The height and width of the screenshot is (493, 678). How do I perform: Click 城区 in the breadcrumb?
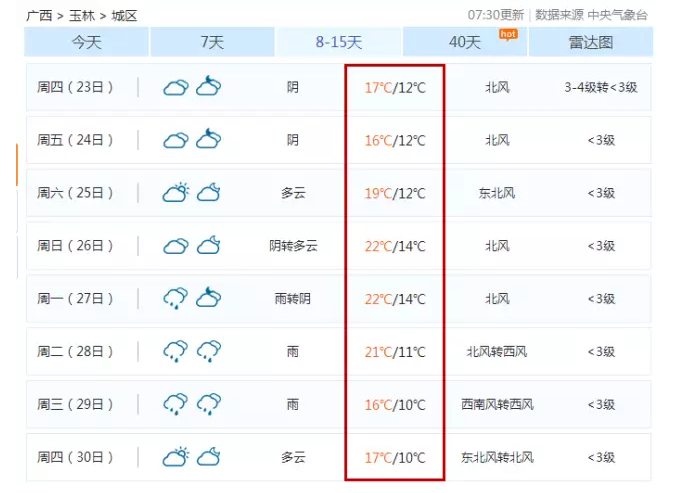point(124,16)
